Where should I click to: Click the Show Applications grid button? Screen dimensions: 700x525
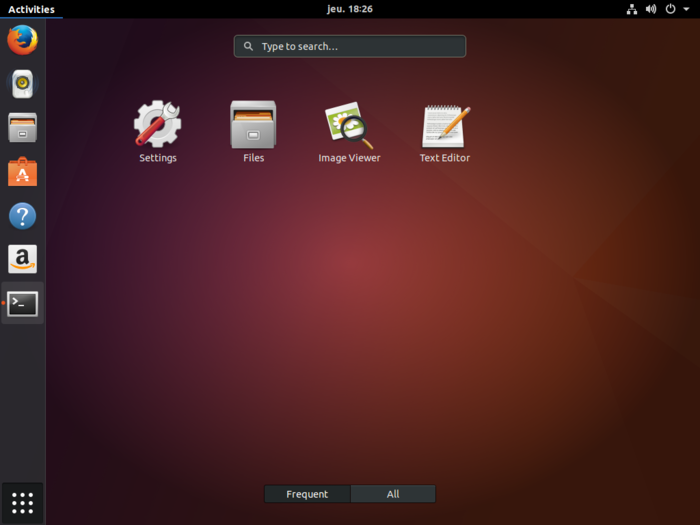tap(22, 503)
